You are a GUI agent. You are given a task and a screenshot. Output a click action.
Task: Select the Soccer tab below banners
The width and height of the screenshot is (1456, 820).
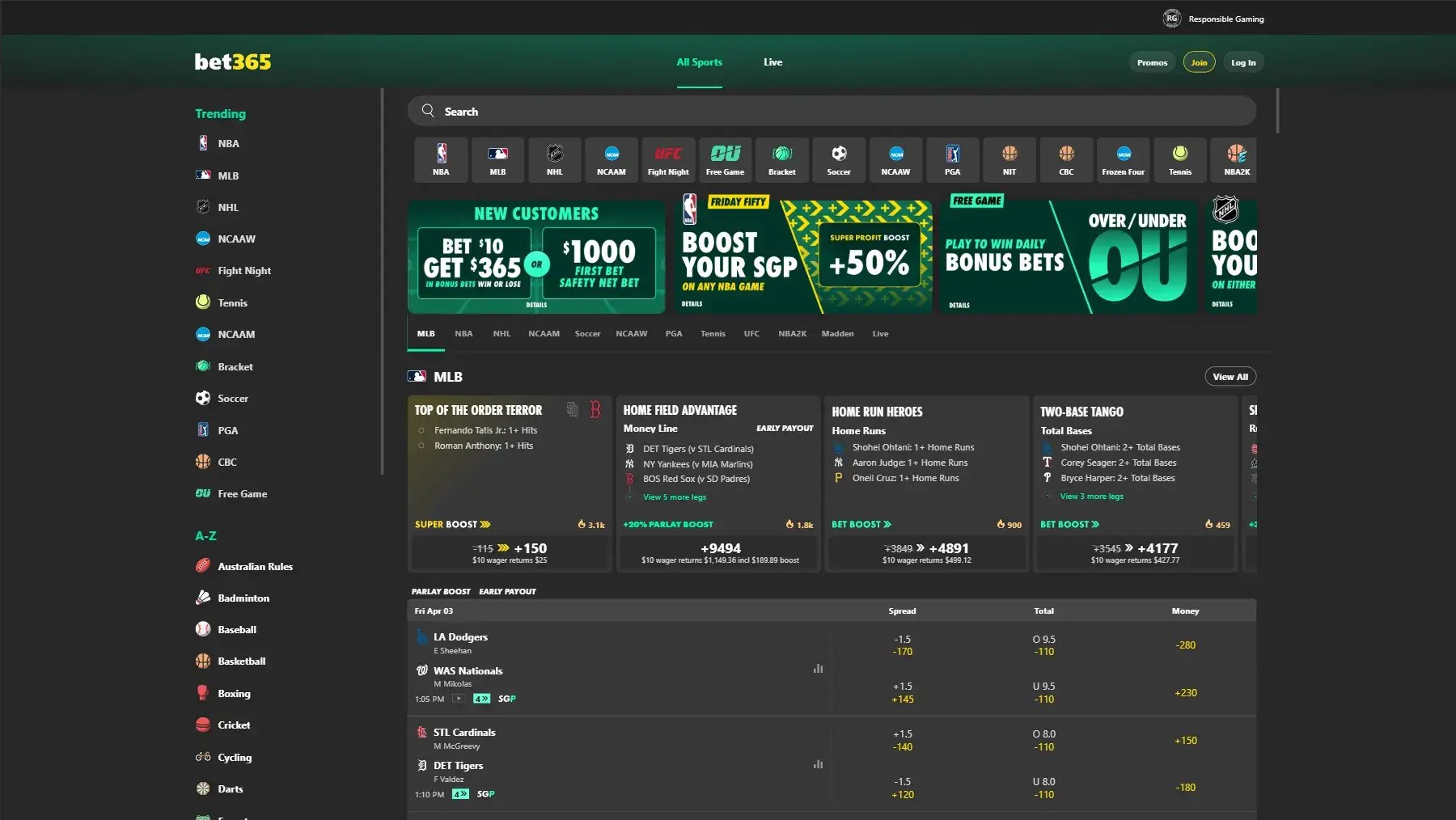[x=587, y=334]
